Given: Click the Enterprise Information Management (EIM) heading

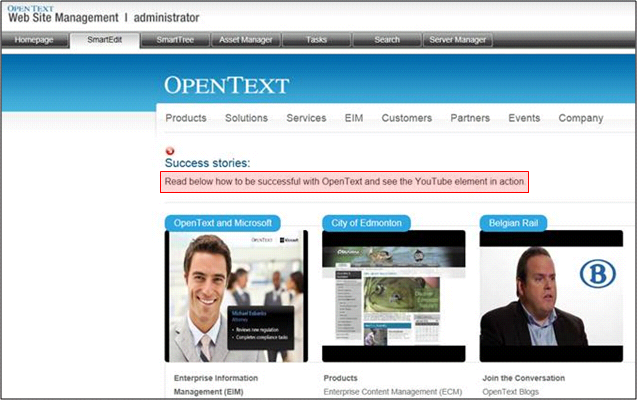Looking at the screenshot, I should coord(216,385).
